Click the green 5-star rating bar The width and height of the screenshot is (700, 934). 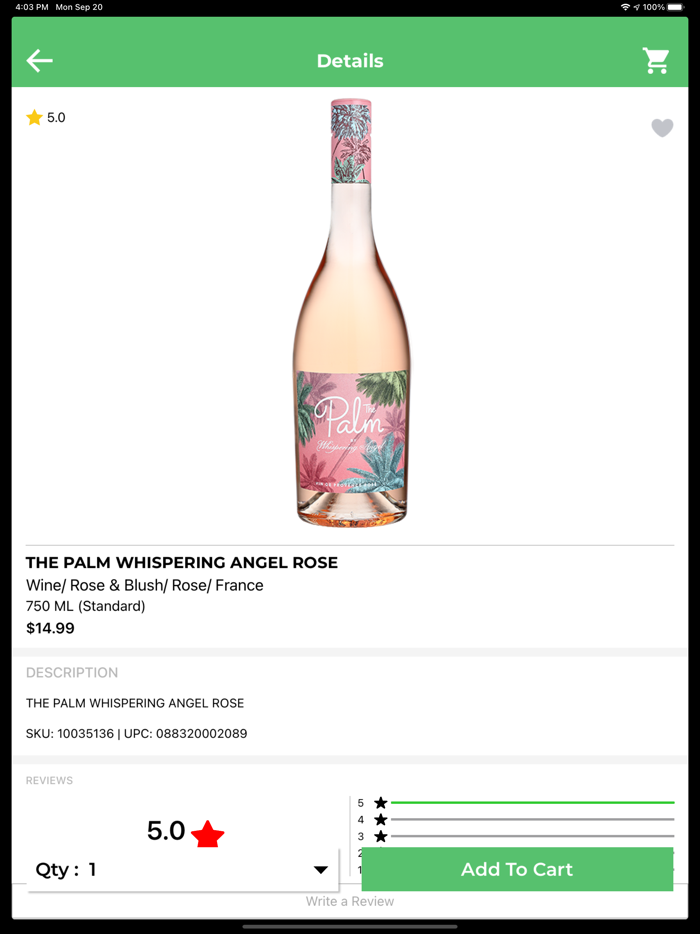(x=532, y=803)
